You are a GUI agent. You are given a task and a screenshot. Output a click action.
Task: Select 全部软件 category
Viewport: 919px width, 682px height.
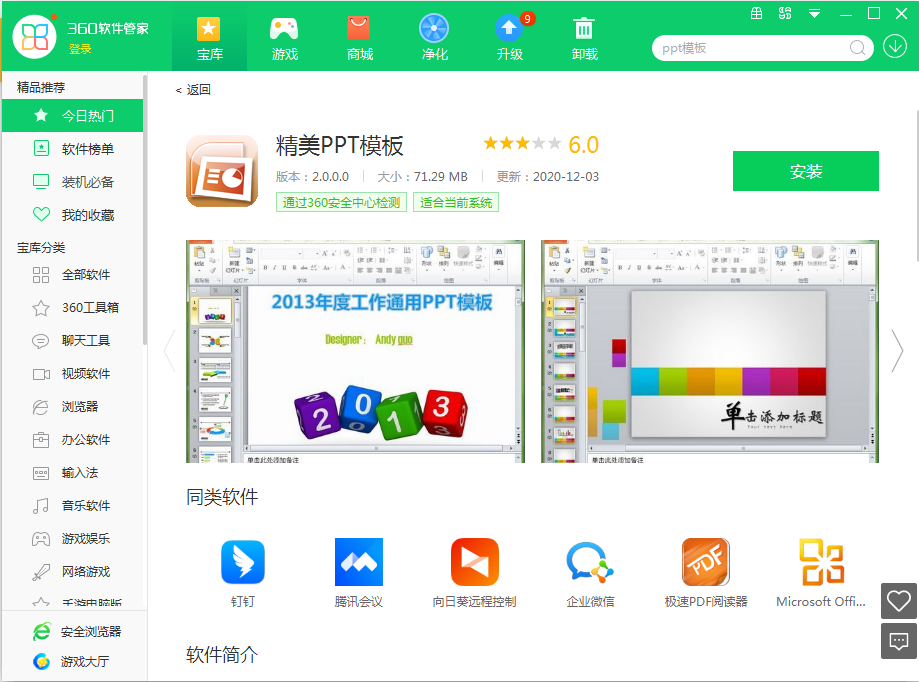click(x=73, y=274)
